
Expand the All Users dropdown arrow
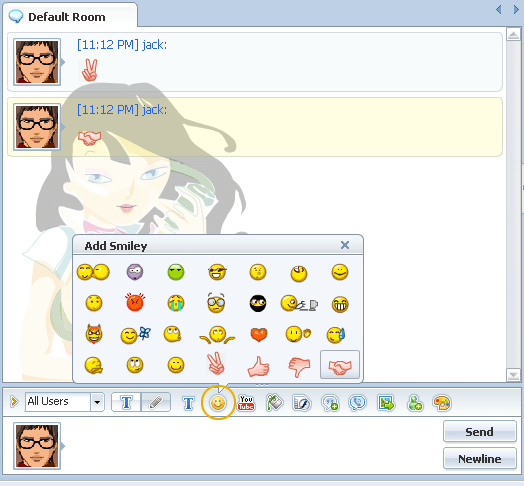pos(97,402)
